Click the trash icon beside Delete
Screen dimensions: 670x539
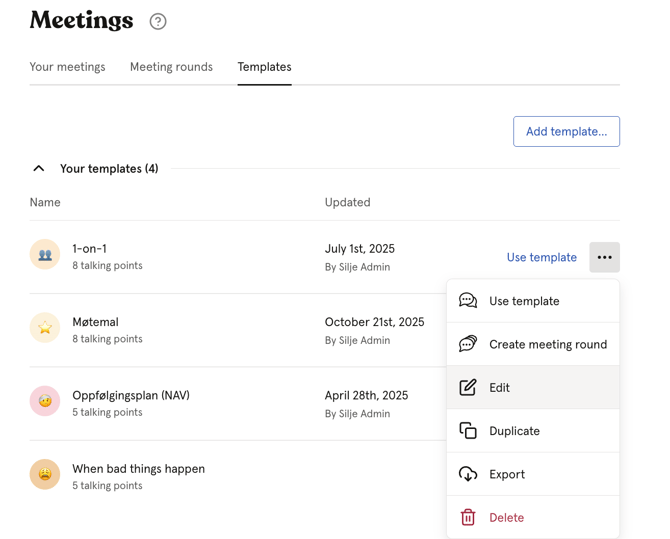click(x=468, y=517)
